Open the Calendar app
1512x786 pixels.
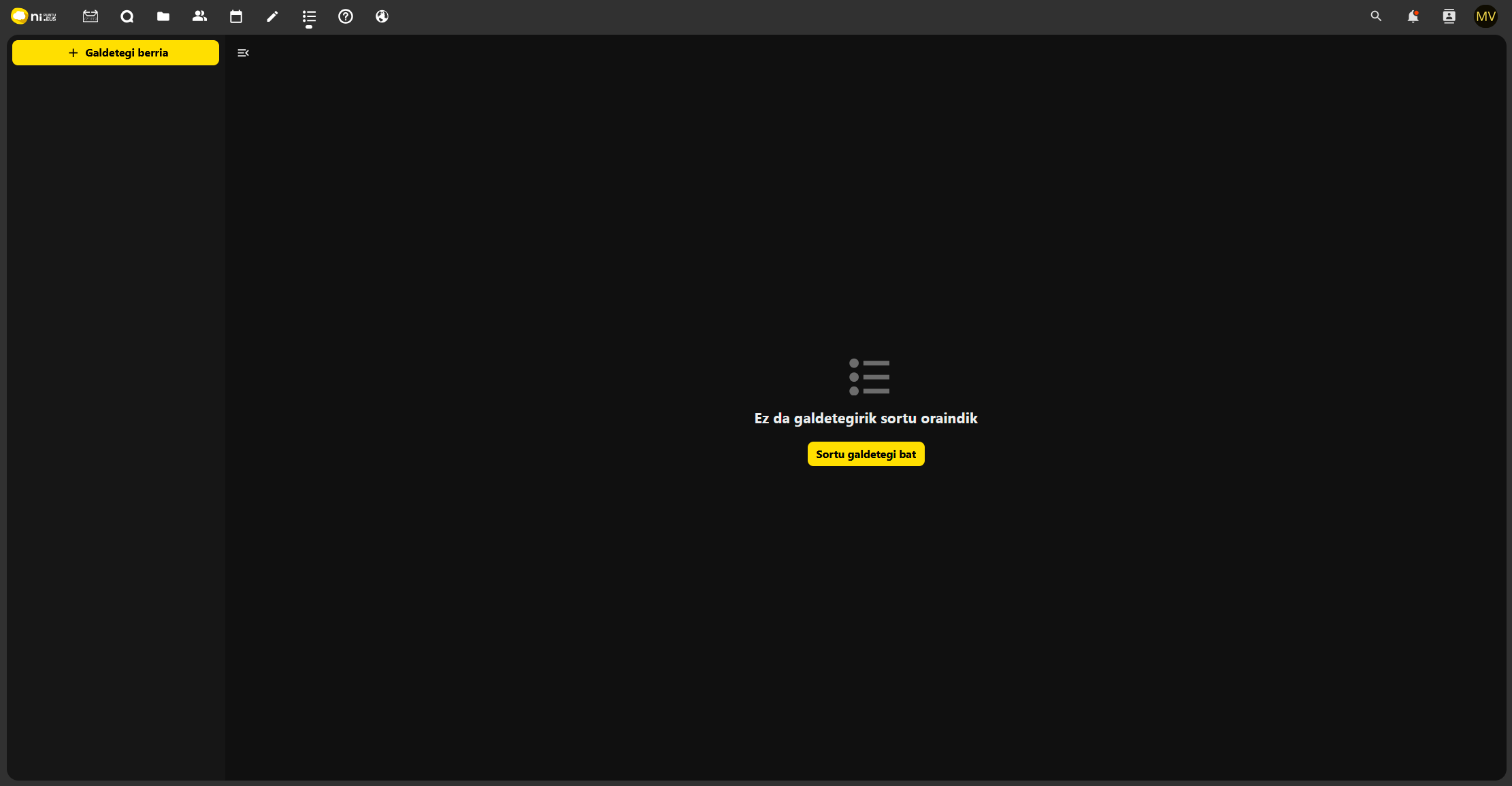(236, 16)
